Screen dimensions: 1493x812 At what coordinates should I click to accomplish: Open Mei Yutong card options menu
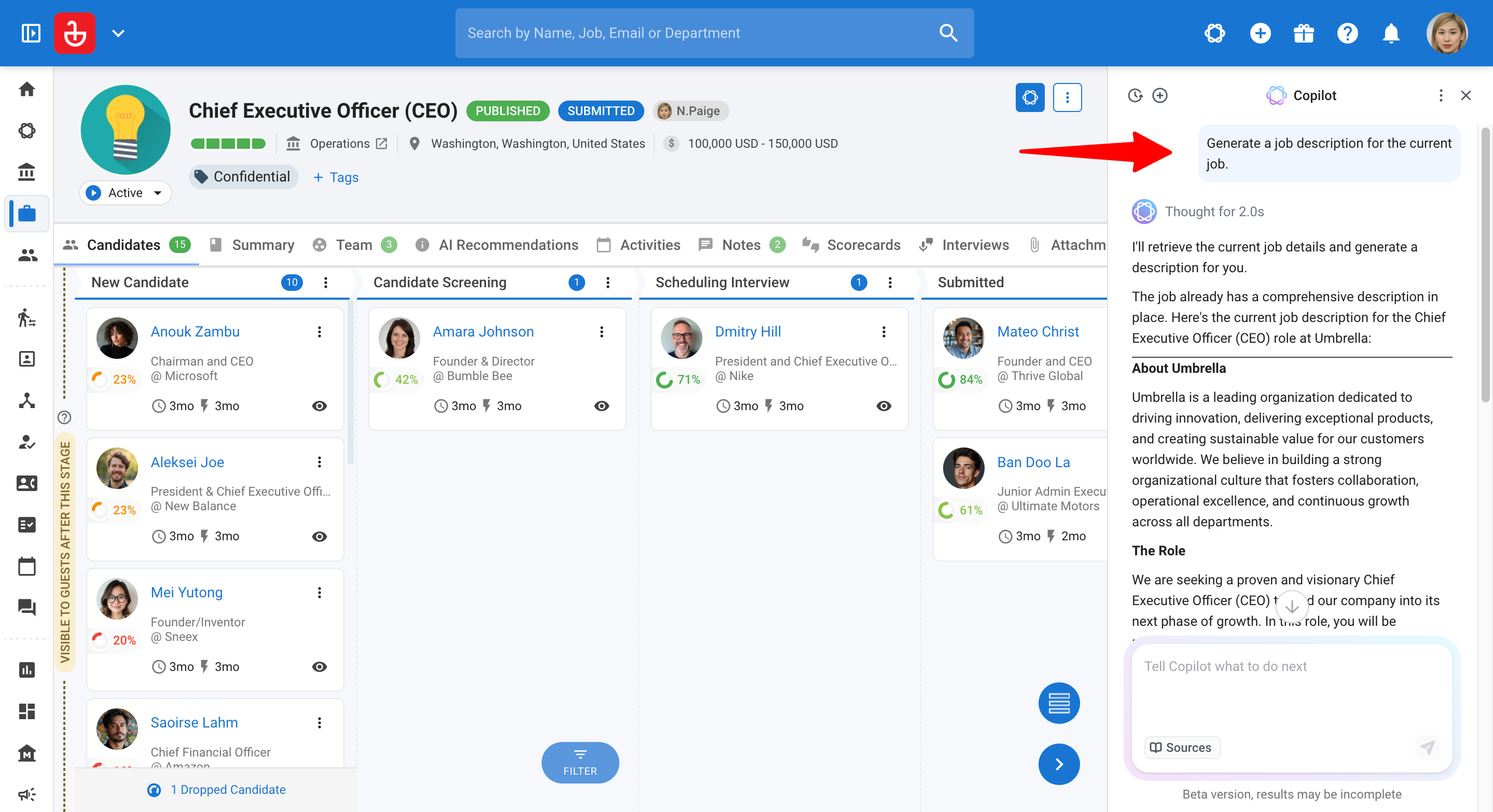point(320,592)
